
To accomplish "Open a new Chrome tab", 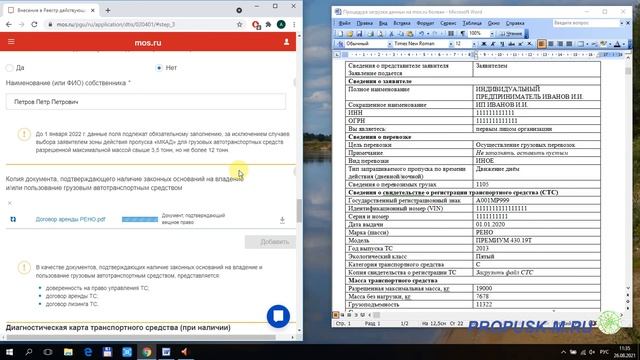I will click(x=108, y=10).
